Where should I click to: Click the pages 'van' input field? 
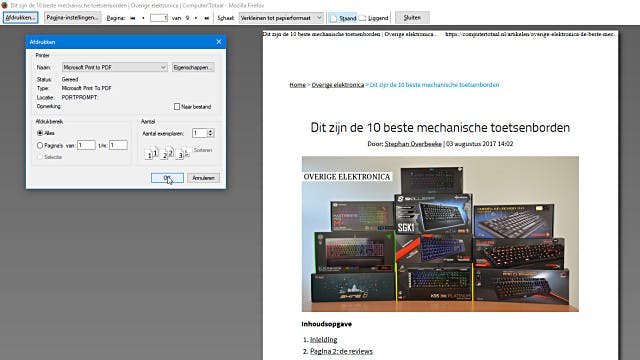[86, 145]
